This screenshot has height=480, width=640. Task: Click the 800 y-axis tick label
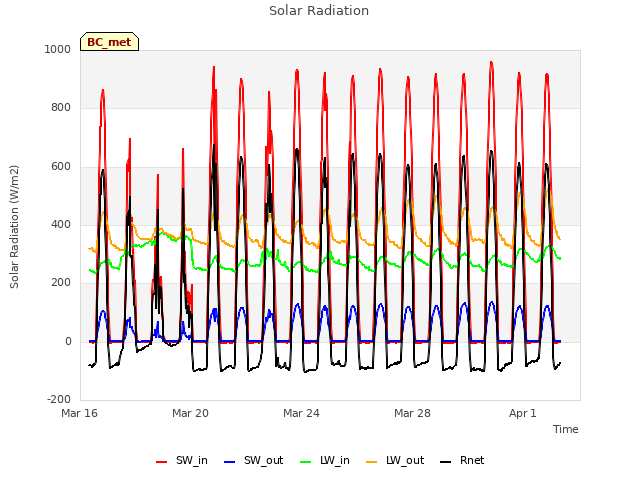(x=61, y=108)
